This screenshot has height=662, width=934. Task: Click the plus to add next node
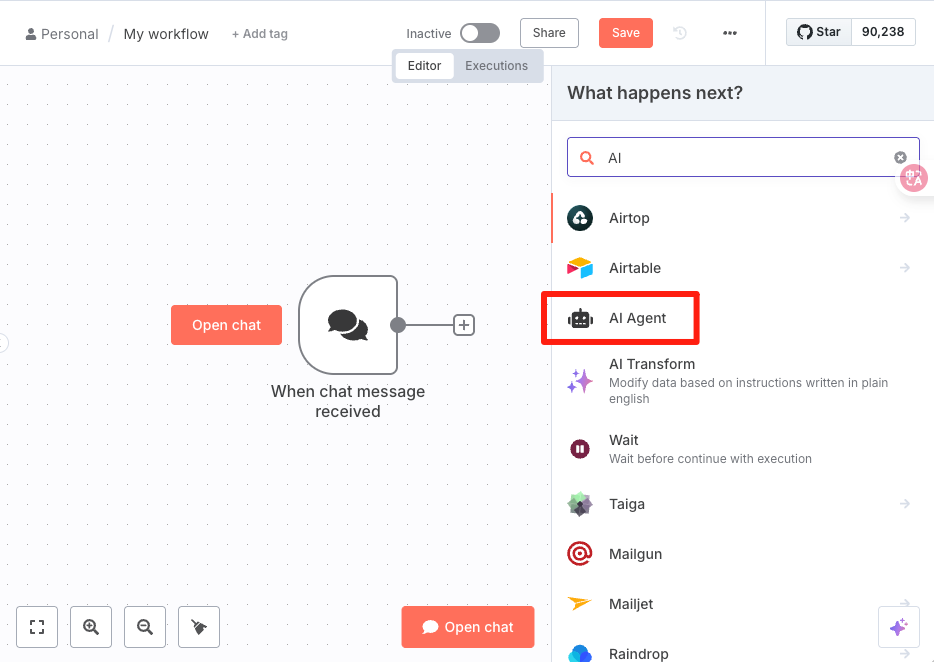click(x=464, y=325)
